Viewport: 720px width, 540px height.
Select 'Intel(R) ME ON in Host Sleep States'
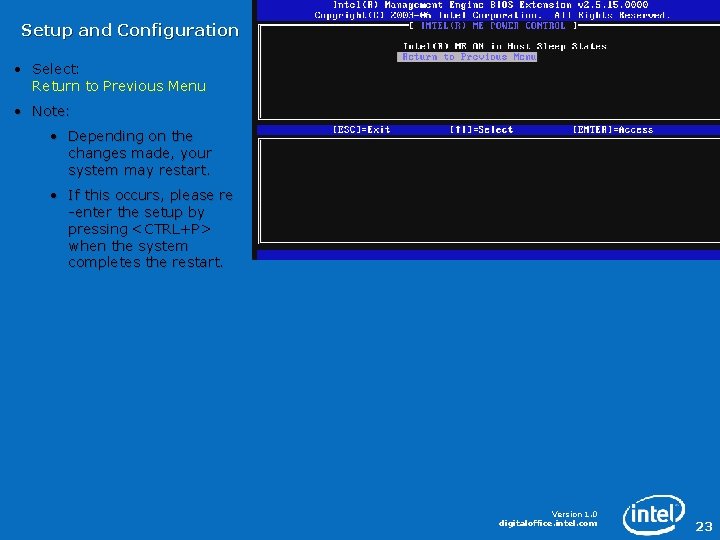[505, 46]
